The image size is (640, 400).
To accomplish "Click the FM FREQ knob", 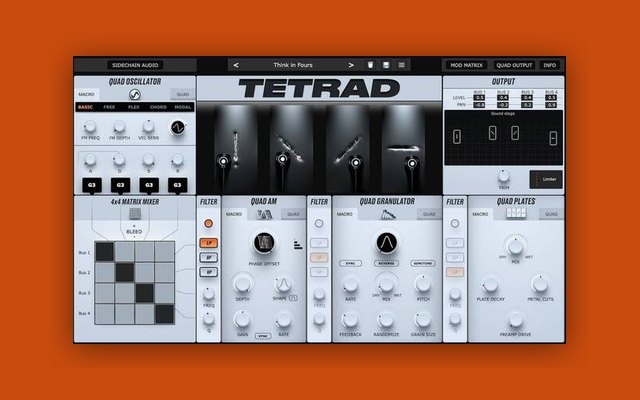I will coord(90,127).
